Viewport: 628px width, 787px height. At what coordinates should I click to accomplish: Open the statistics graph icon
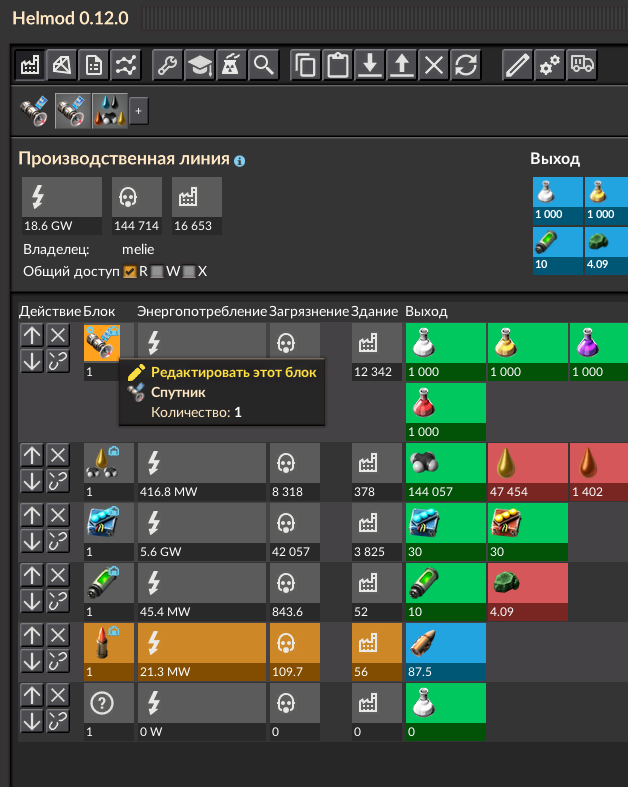point(126,65)
